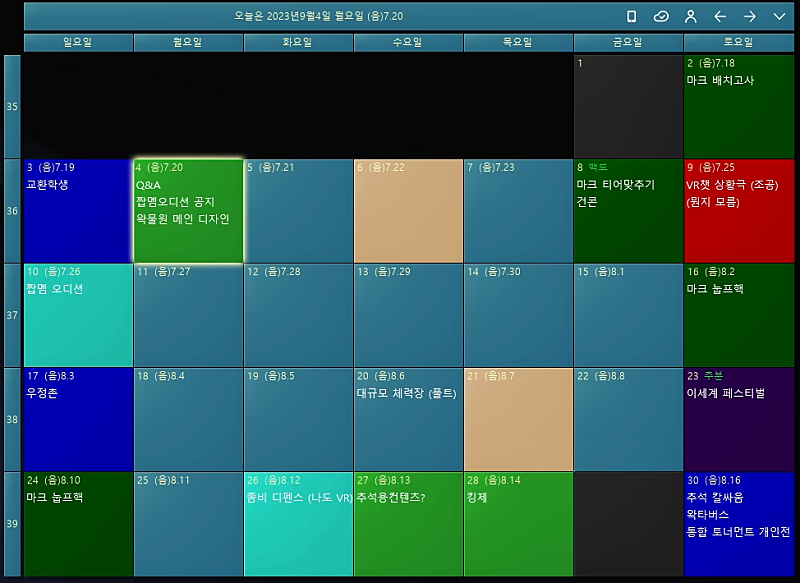
Task: Expand the header dropdown chevron
Action: [779, 17]
